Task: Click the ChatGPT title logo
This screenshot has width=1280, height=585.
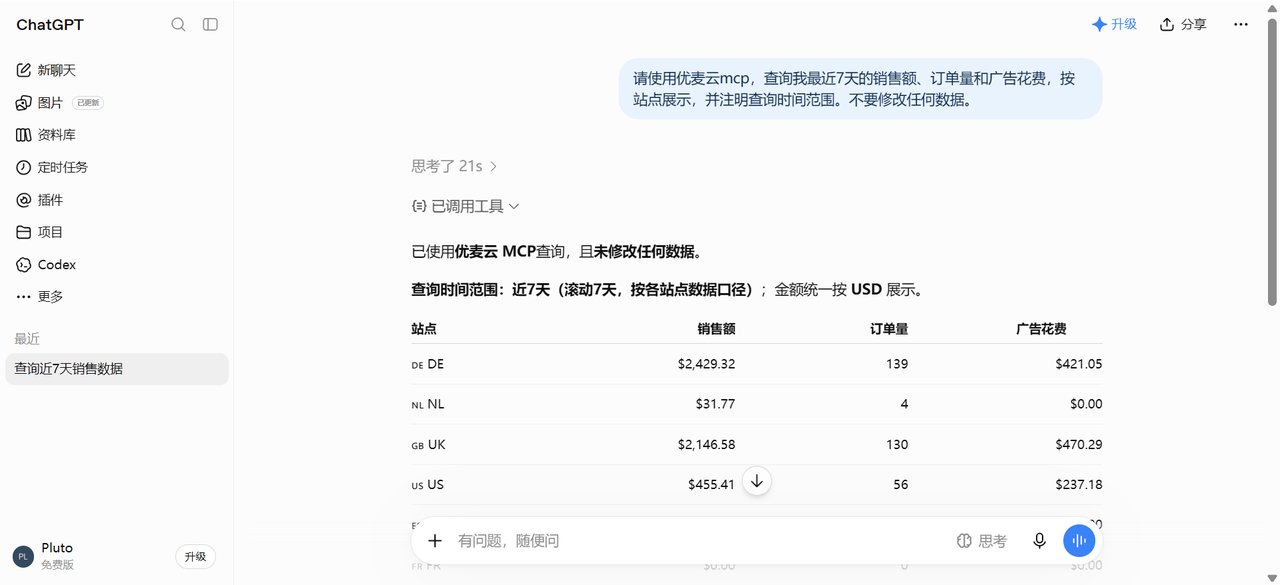Action: tap(50, 24)
